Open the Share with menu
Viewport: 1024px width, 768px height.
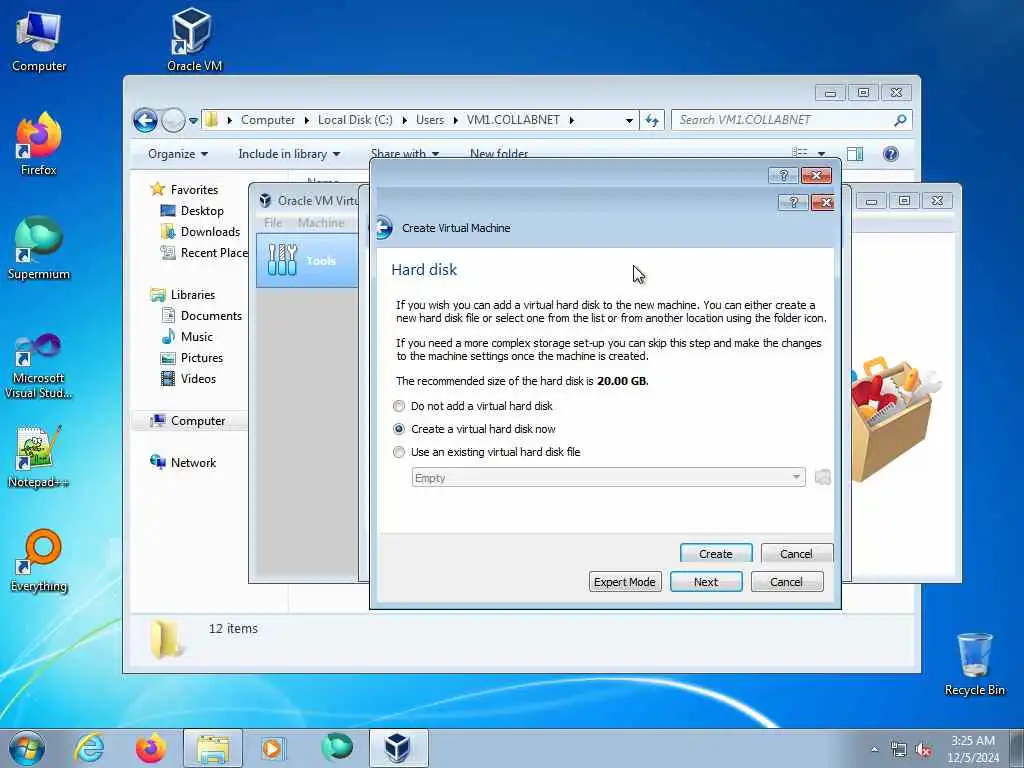pyautogui.click(x=404, y=154)
